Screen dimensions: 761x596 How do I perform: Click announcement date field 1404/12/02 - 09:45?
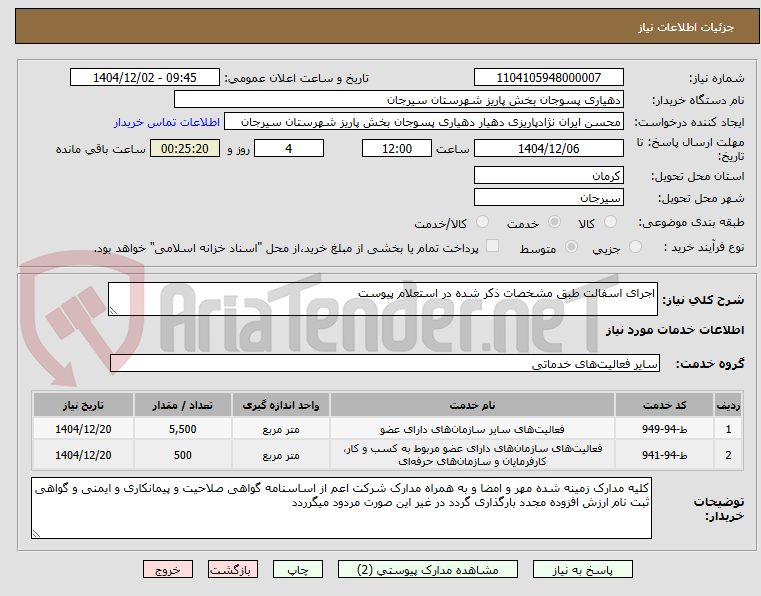tap(145, 78)
